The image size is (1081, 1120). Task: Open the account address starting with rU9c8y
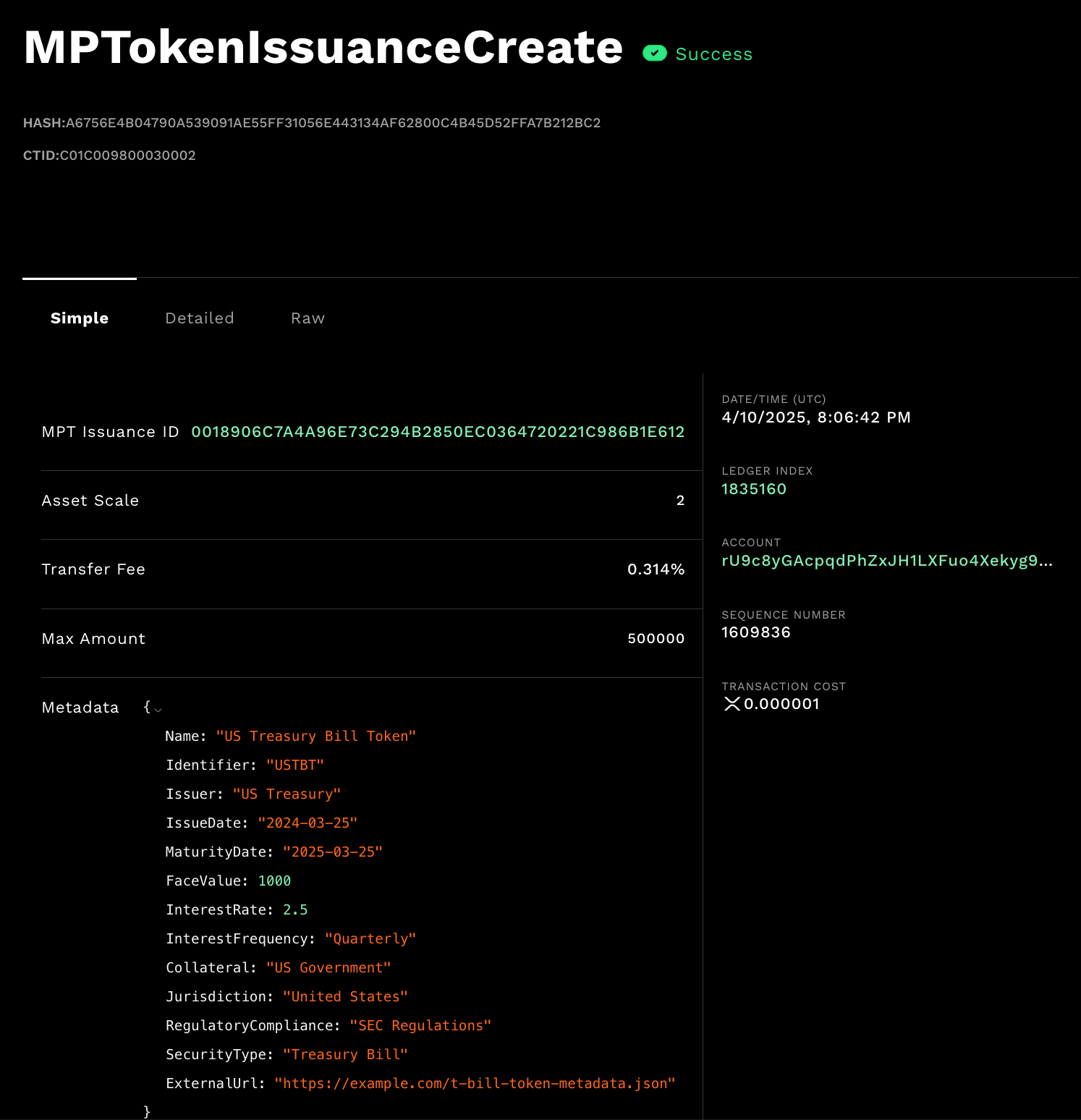(886, 561)
